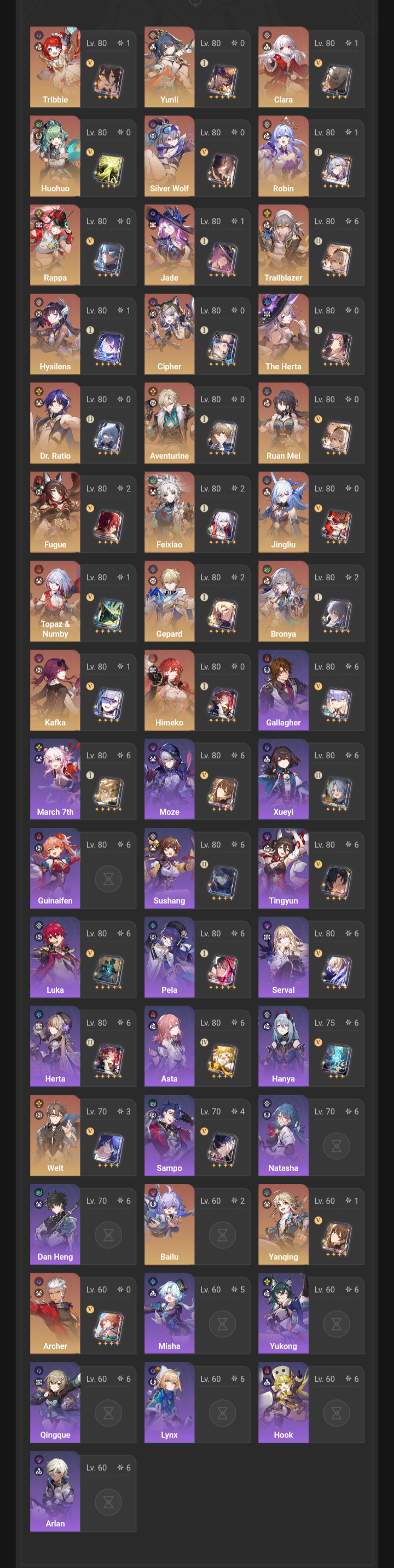394x1568 pixels.
Task: Click the March 7th portrait
Action: [x=55, y=779]
